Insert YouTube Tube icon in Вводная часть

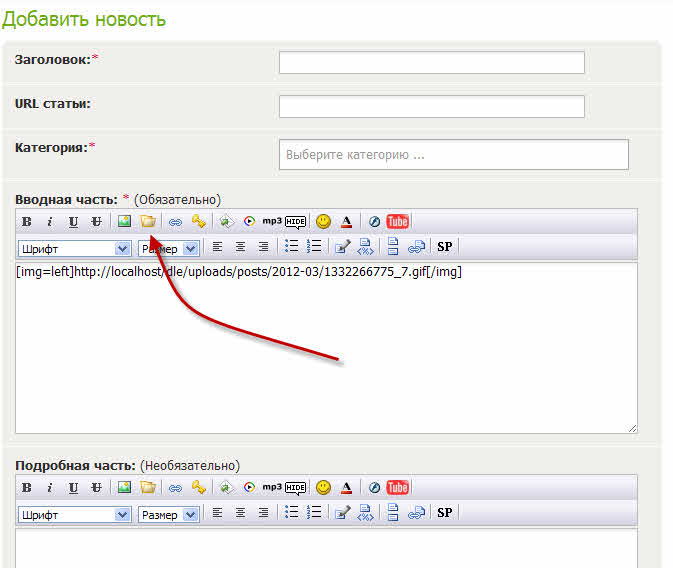pyautogui.click(x=397, y=222)
